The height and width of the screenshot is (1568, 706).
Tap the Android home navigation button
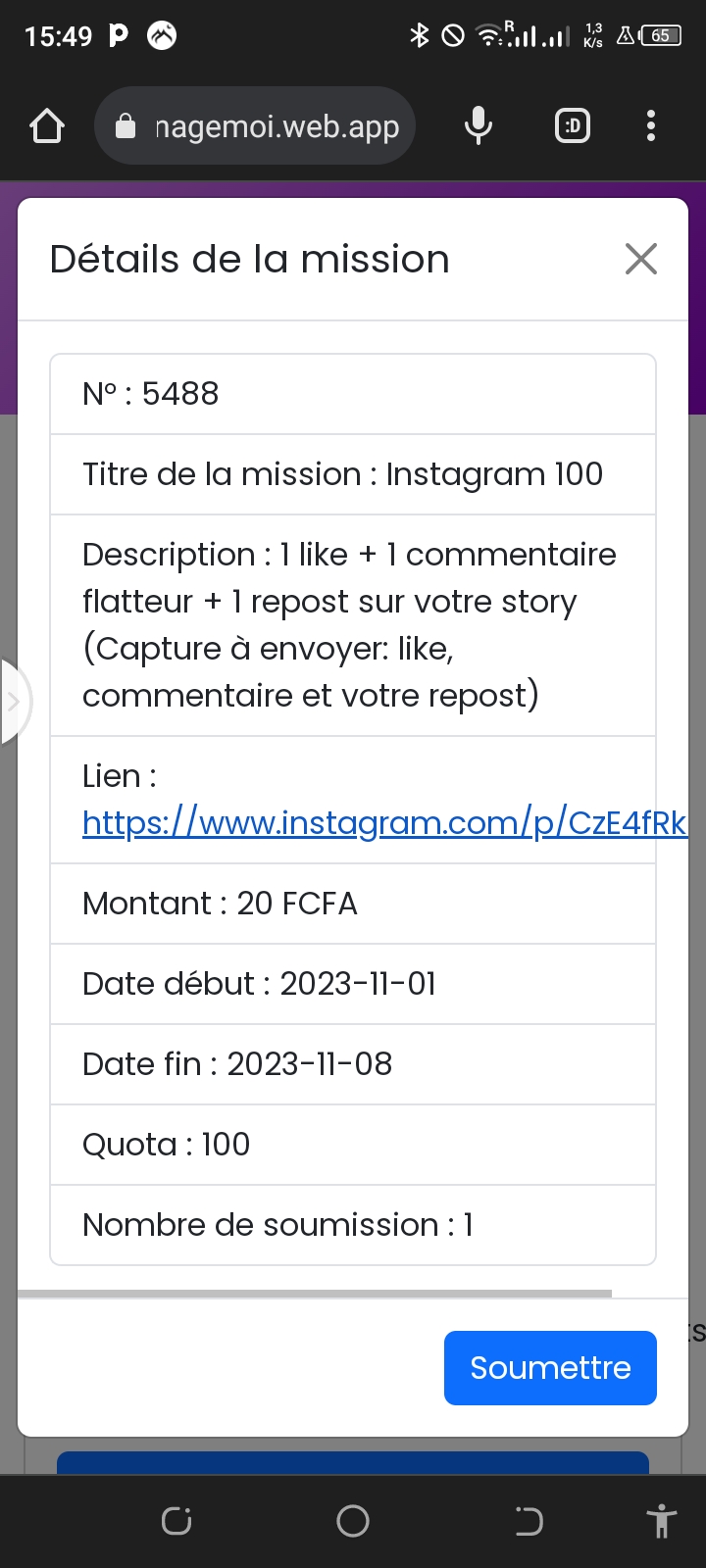[353, 1521]
